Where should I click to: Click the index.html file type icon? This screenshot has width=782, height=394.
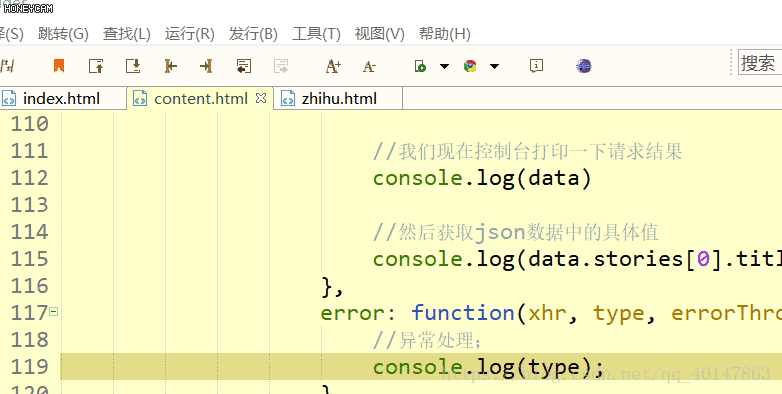point(9,99)
